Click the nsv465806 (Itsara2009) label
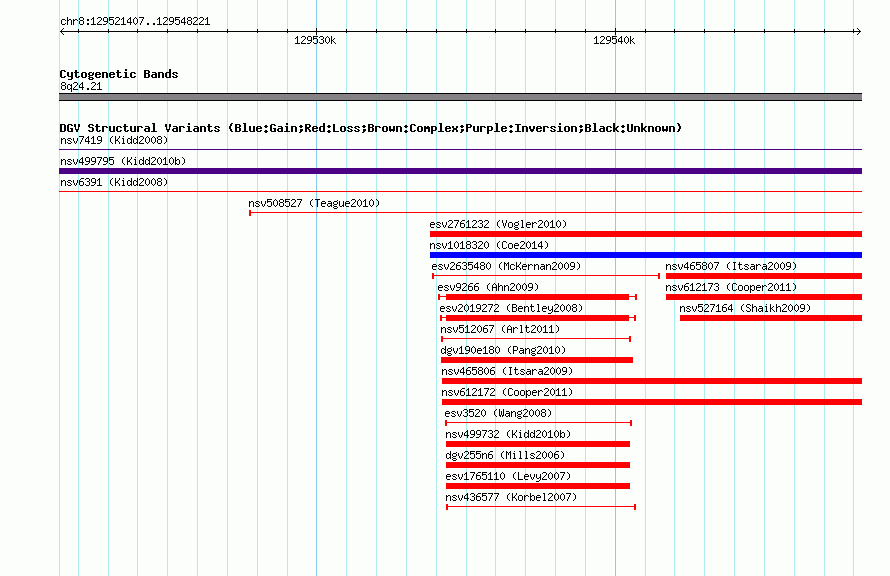Screen dimensions: 890x576 point(507,371)
